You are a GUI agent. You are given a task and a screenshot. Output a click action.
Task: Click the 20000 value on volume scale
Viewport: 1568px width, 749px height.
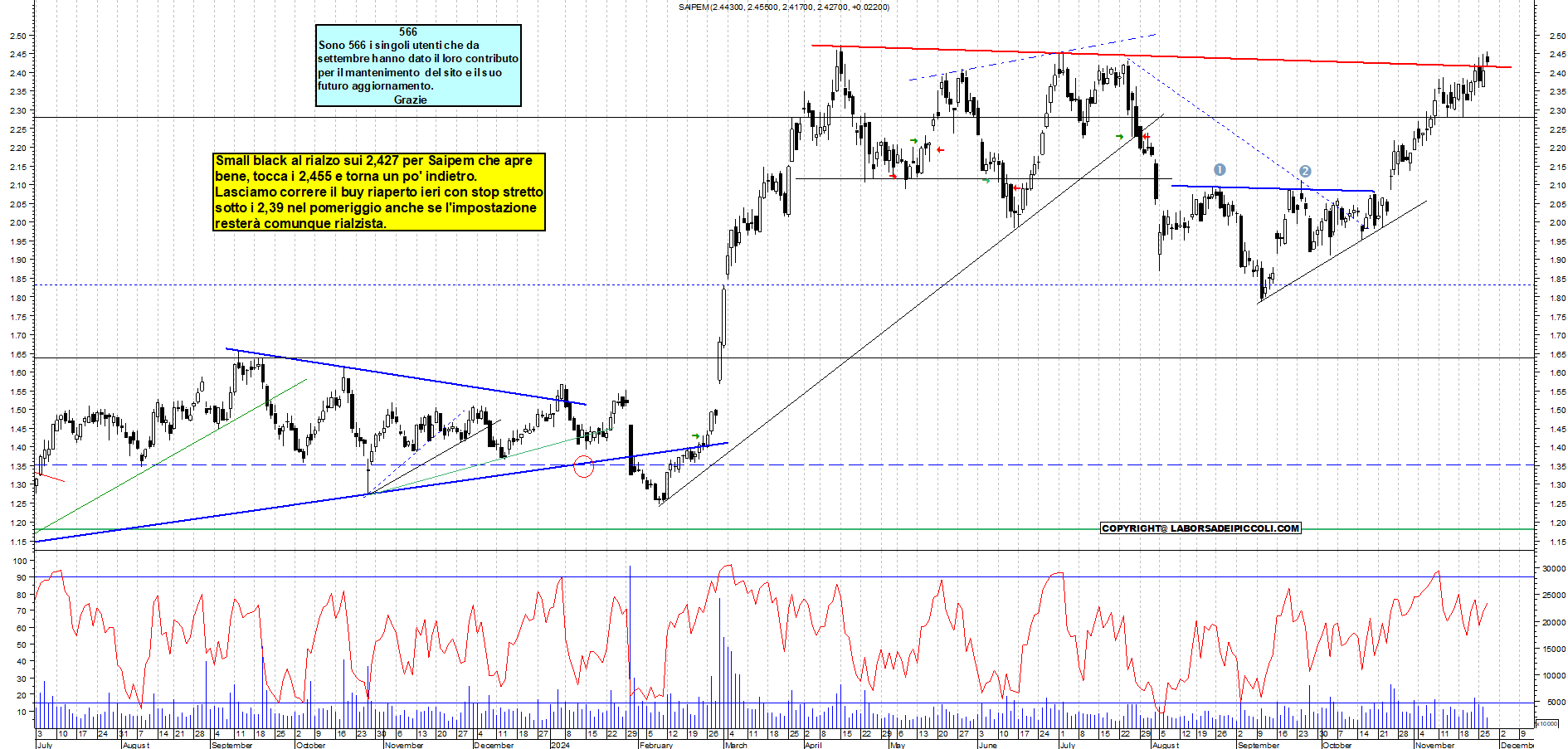[1554, 622]
